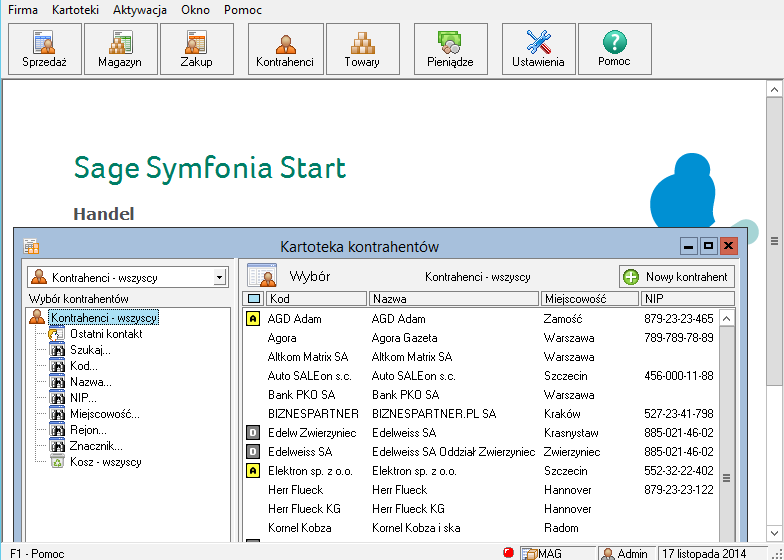This screenshot has width=784, height=560.
Task: Open Ustawienia settings from toolbar
Action: click(x=538, y=48)
